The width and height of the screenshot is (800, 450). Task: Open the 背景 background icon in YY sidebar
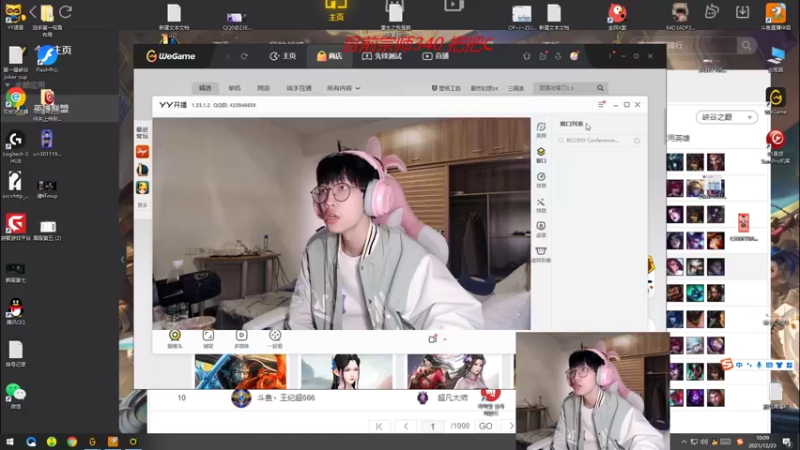tap(541, 180)
